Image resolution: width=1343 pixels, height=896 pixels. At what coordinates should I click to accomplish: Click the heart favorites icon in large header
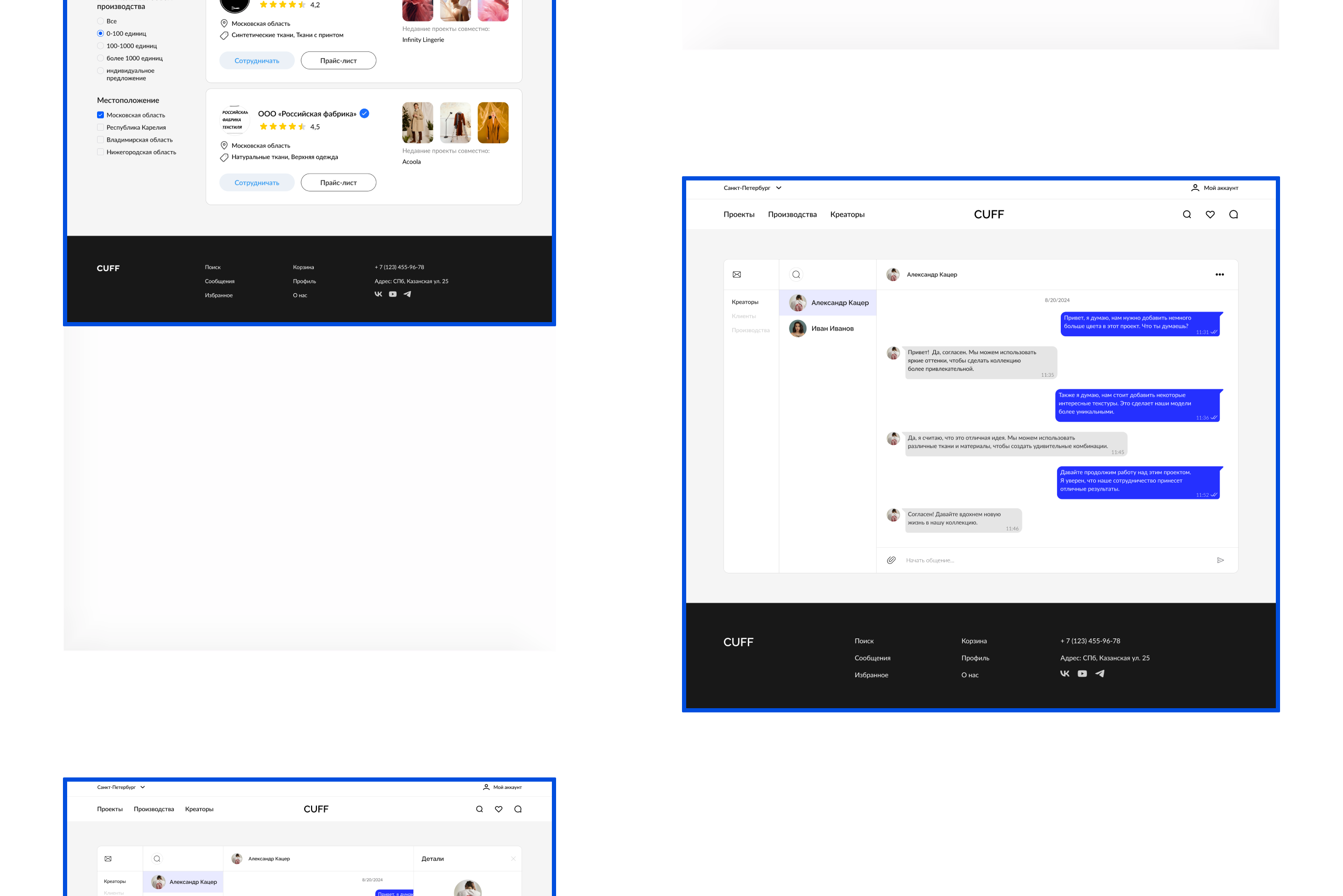[1210, 214]
